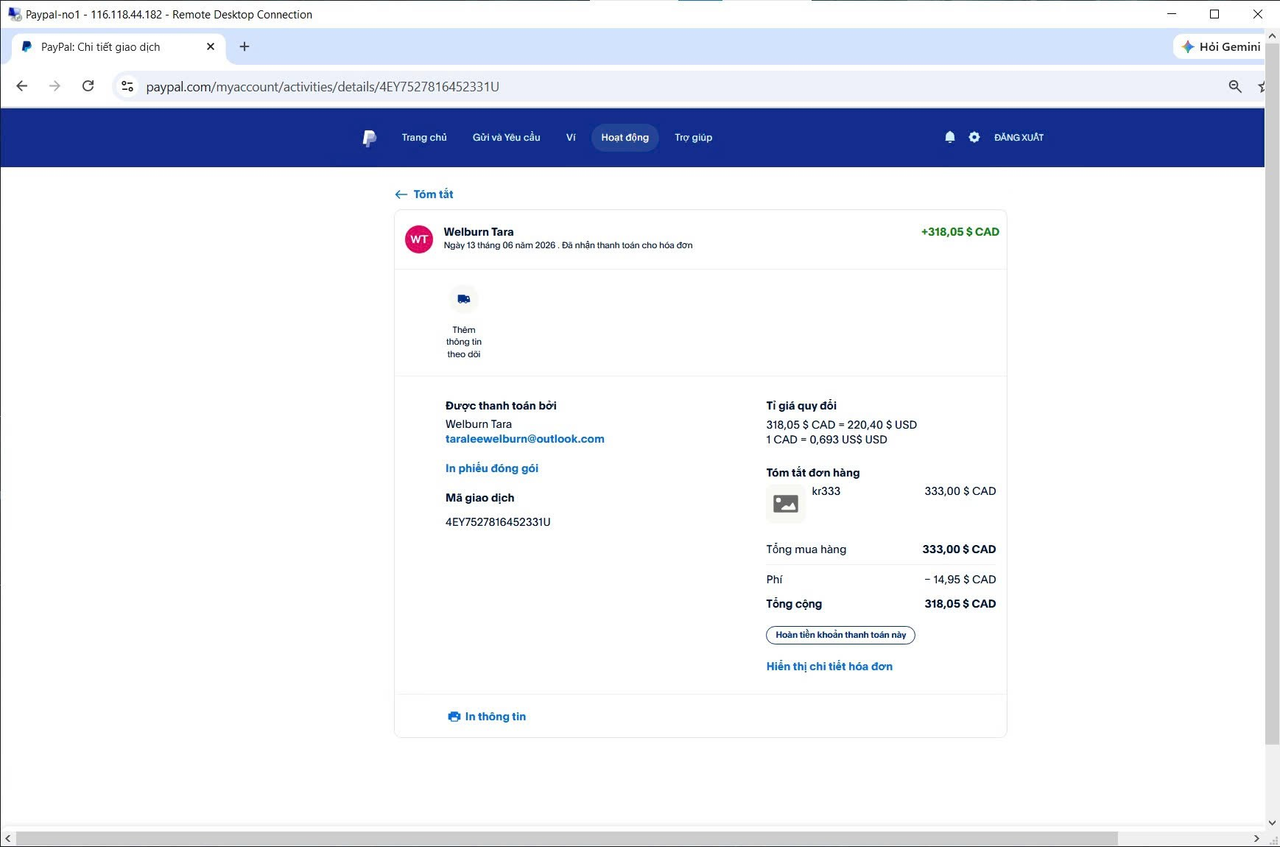
Task: Open site information icon in address bar
Action: [x=127, y=87]
